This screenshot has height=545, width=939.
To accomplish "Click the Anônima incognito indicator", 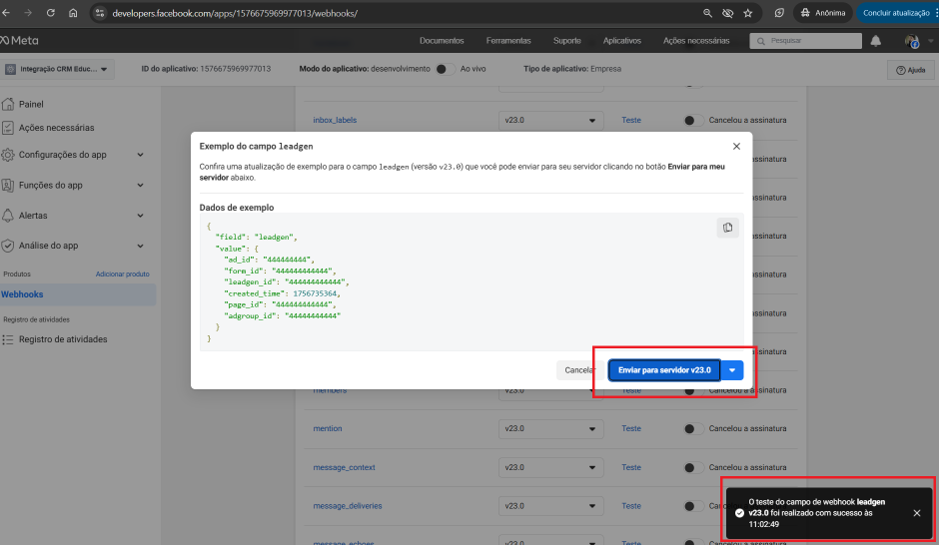I will [823, 13].
